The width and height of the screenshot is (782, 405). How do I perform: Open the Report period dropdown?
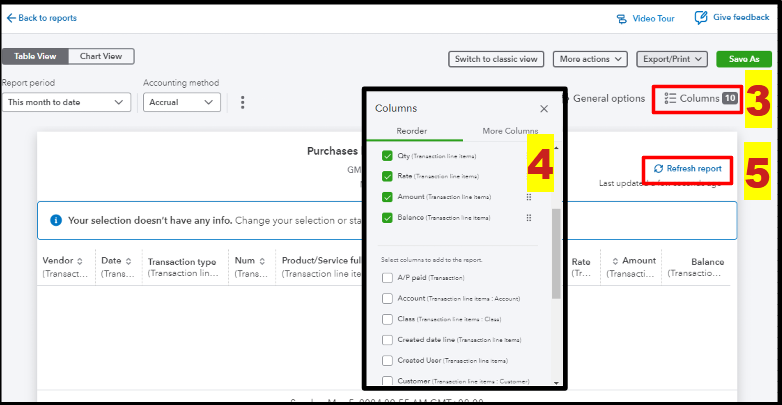point(66,102)
